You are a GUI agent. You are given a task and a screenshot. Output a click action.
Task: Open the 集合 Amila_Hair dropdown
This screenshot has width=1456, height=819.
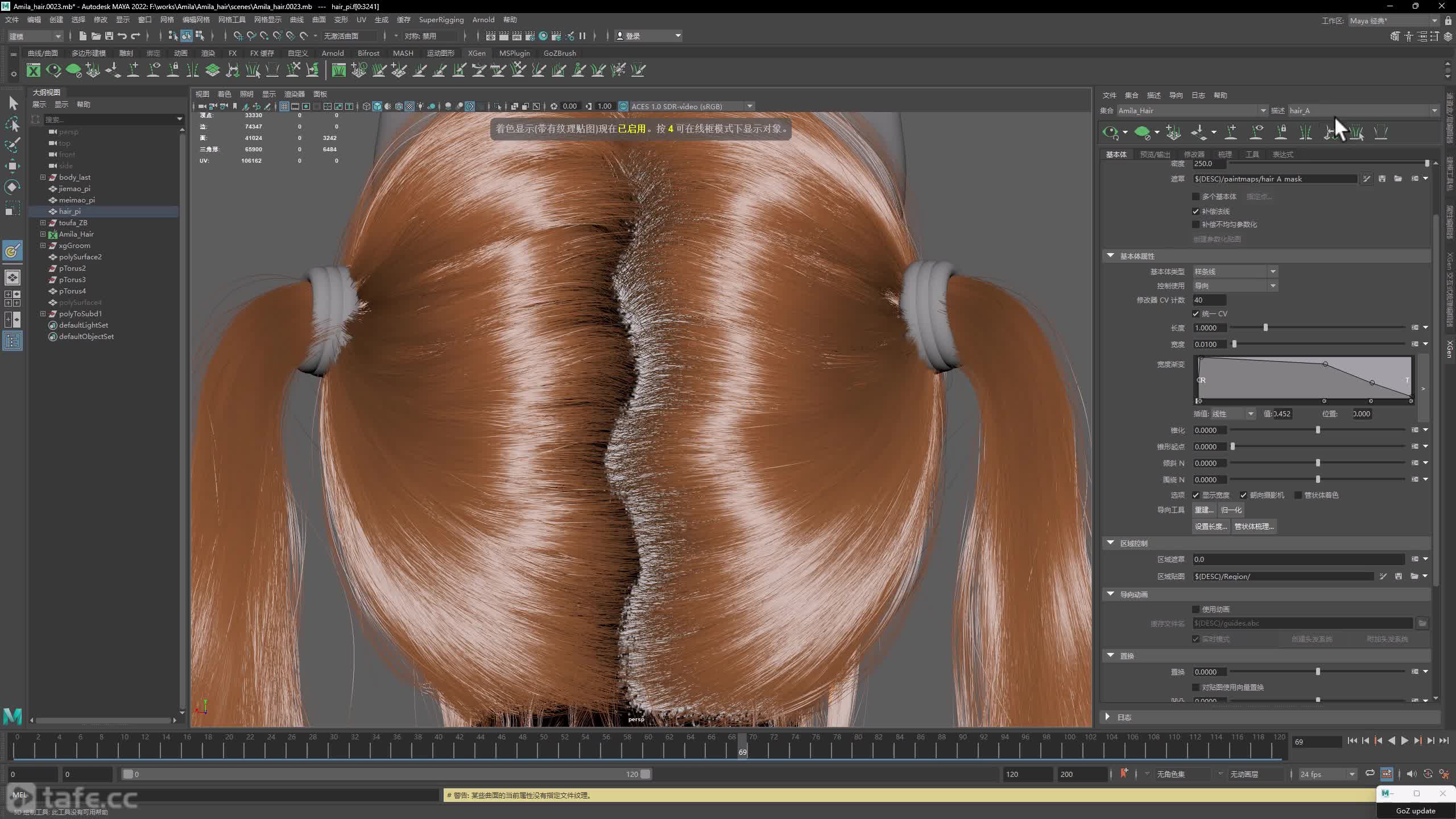point(1192,110)
